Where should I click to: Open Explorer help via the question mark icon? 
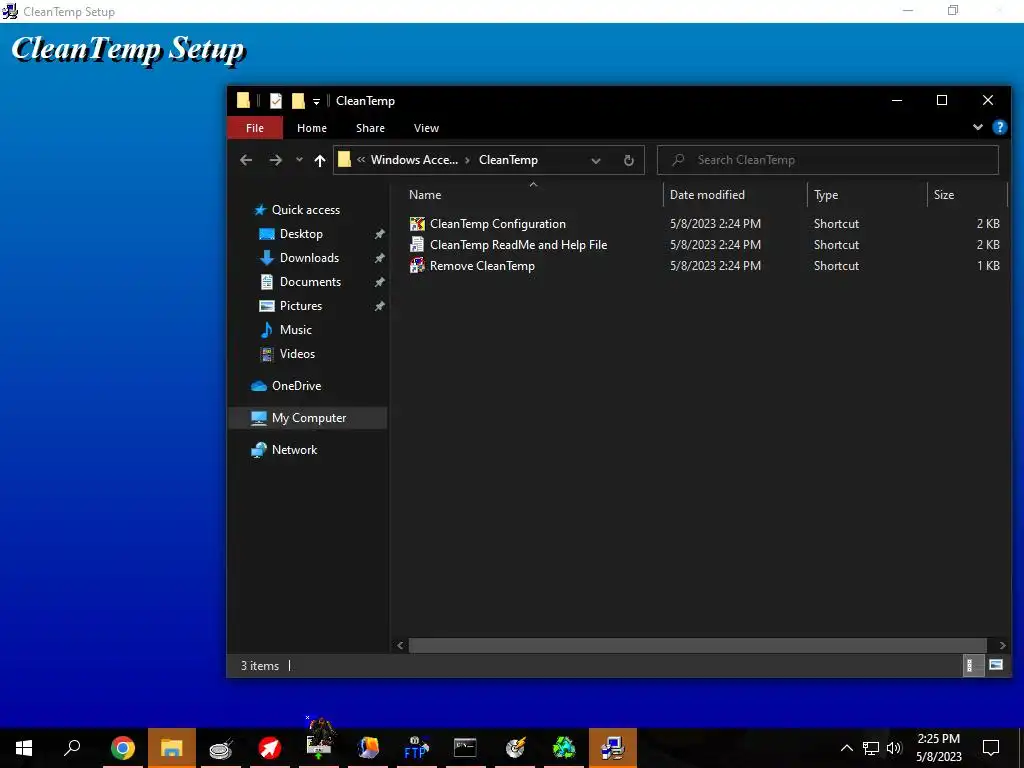[x=999, y=127]
